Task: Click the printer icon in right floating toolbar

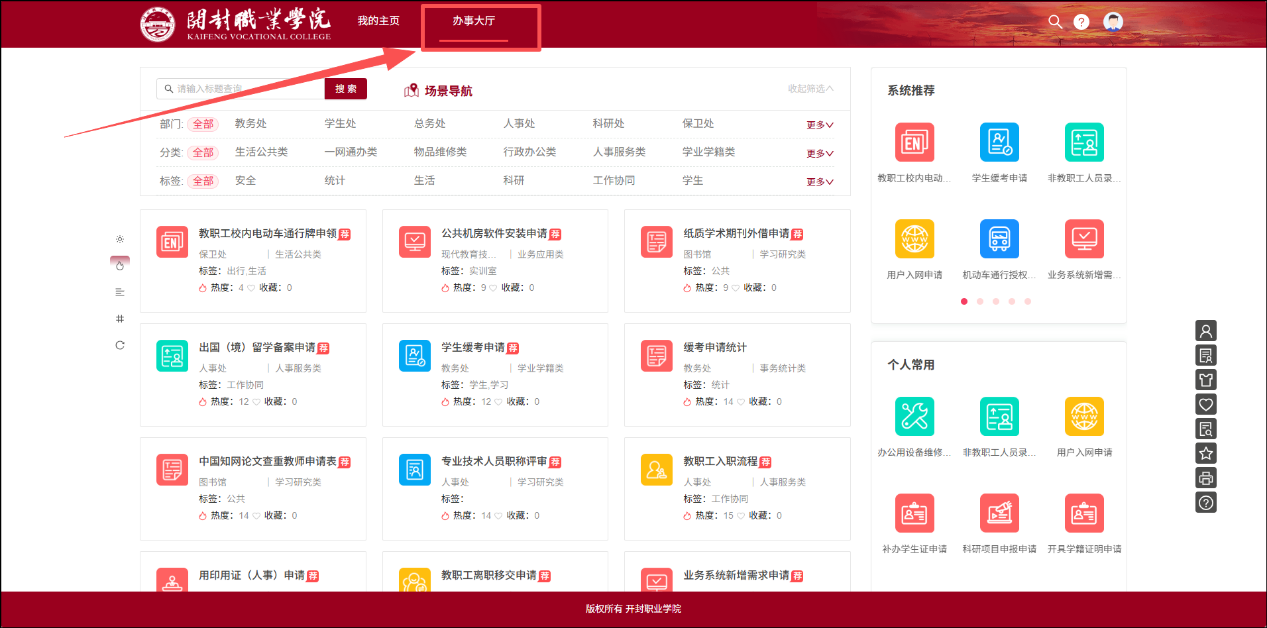Action: click(1206, 478)
